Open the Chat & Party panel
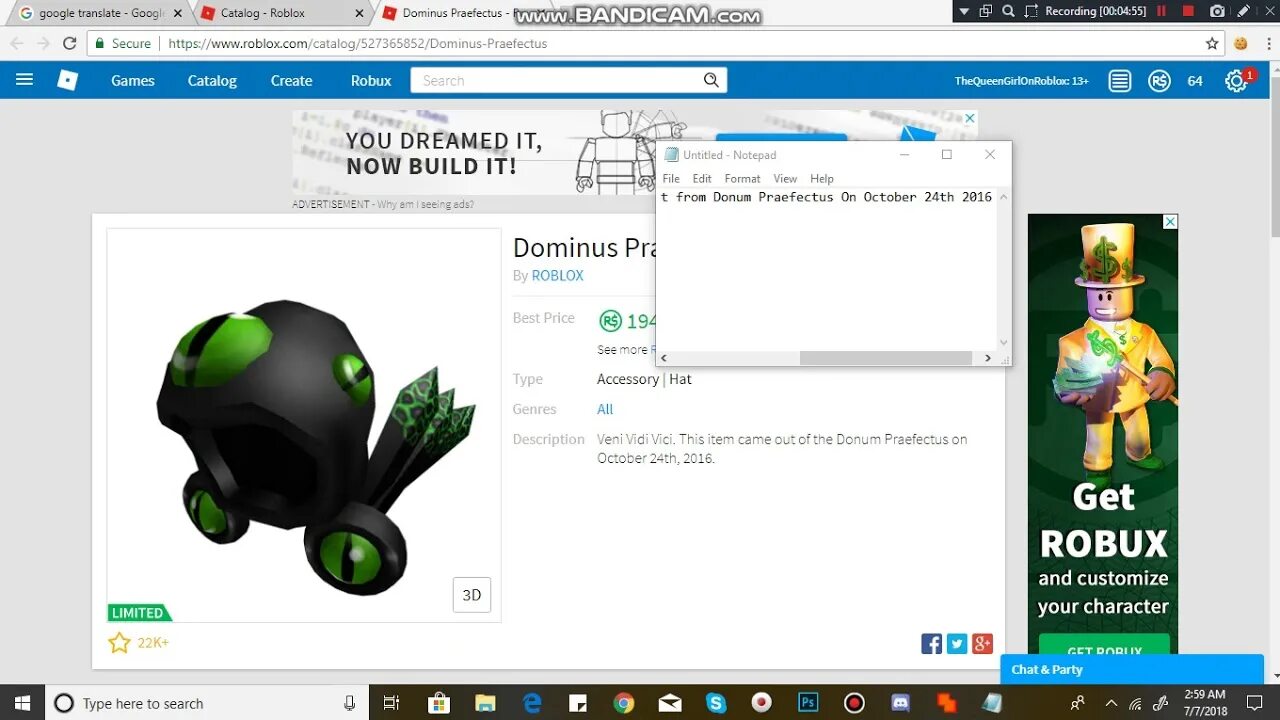The image size is (1280, 720). (x=1132, y=670)
